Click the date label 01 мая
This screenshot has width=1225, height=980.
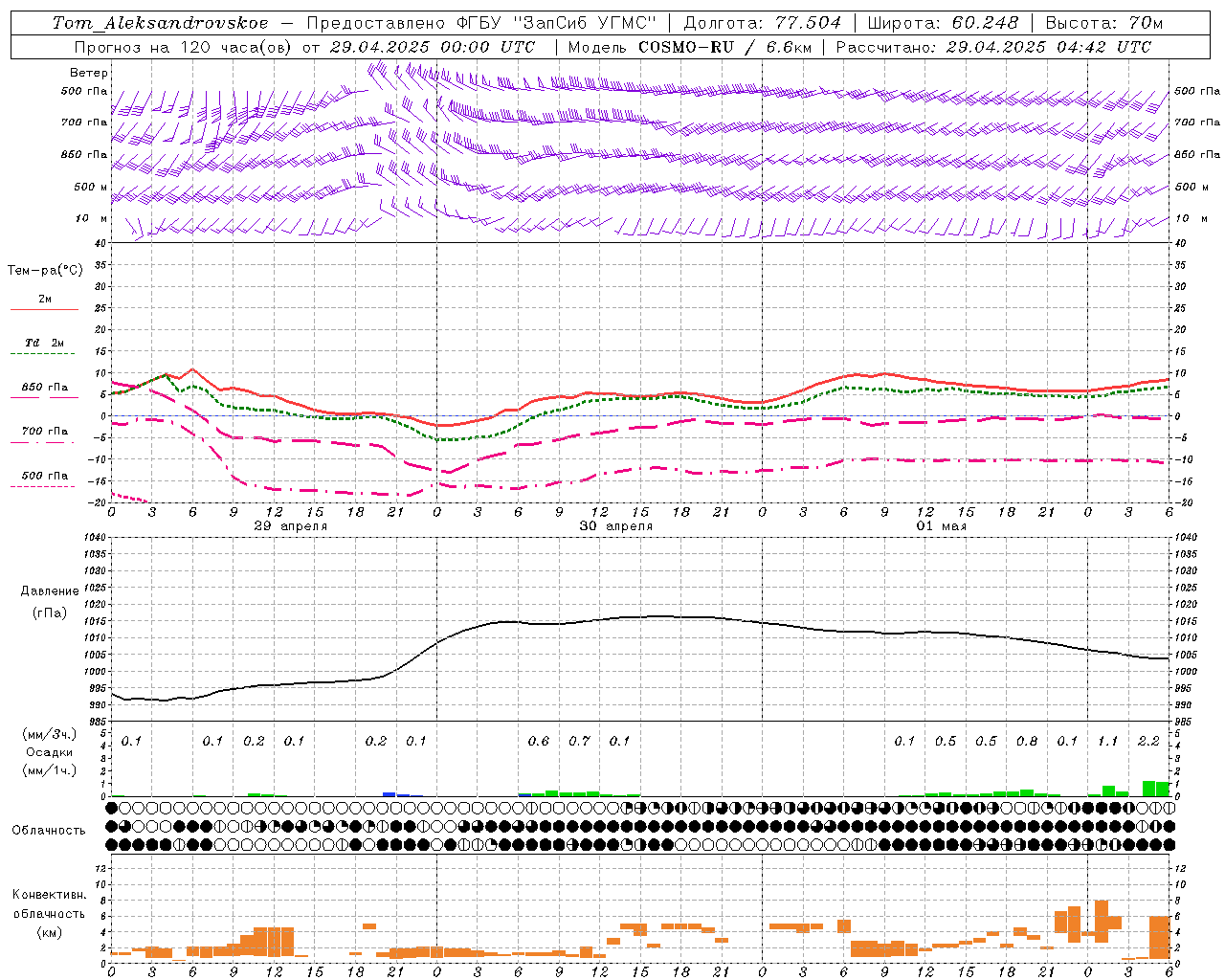point(942,526)
